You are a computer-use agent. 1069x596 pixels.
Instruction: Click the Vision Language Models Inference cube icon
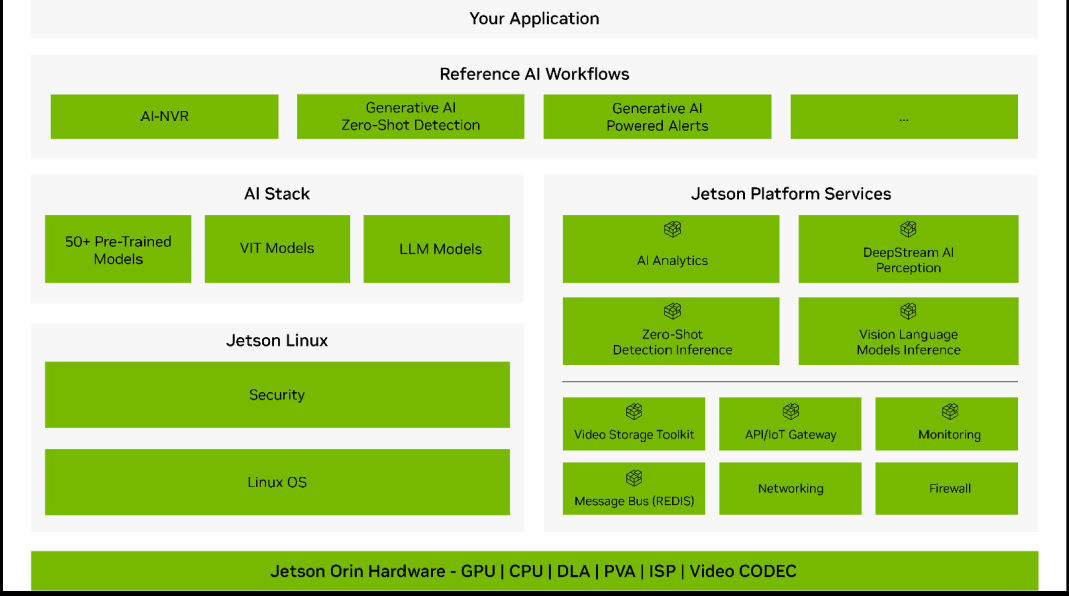coord(908,311)
